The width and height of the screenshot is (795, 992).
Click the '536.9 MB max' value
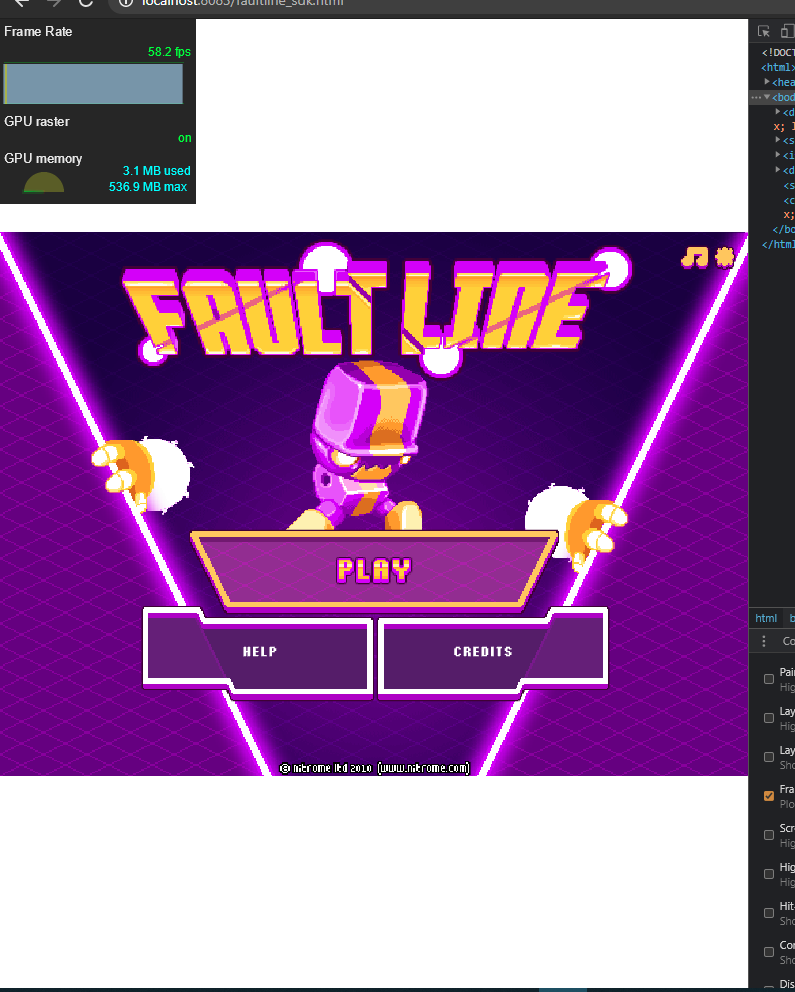coord(148,187)
